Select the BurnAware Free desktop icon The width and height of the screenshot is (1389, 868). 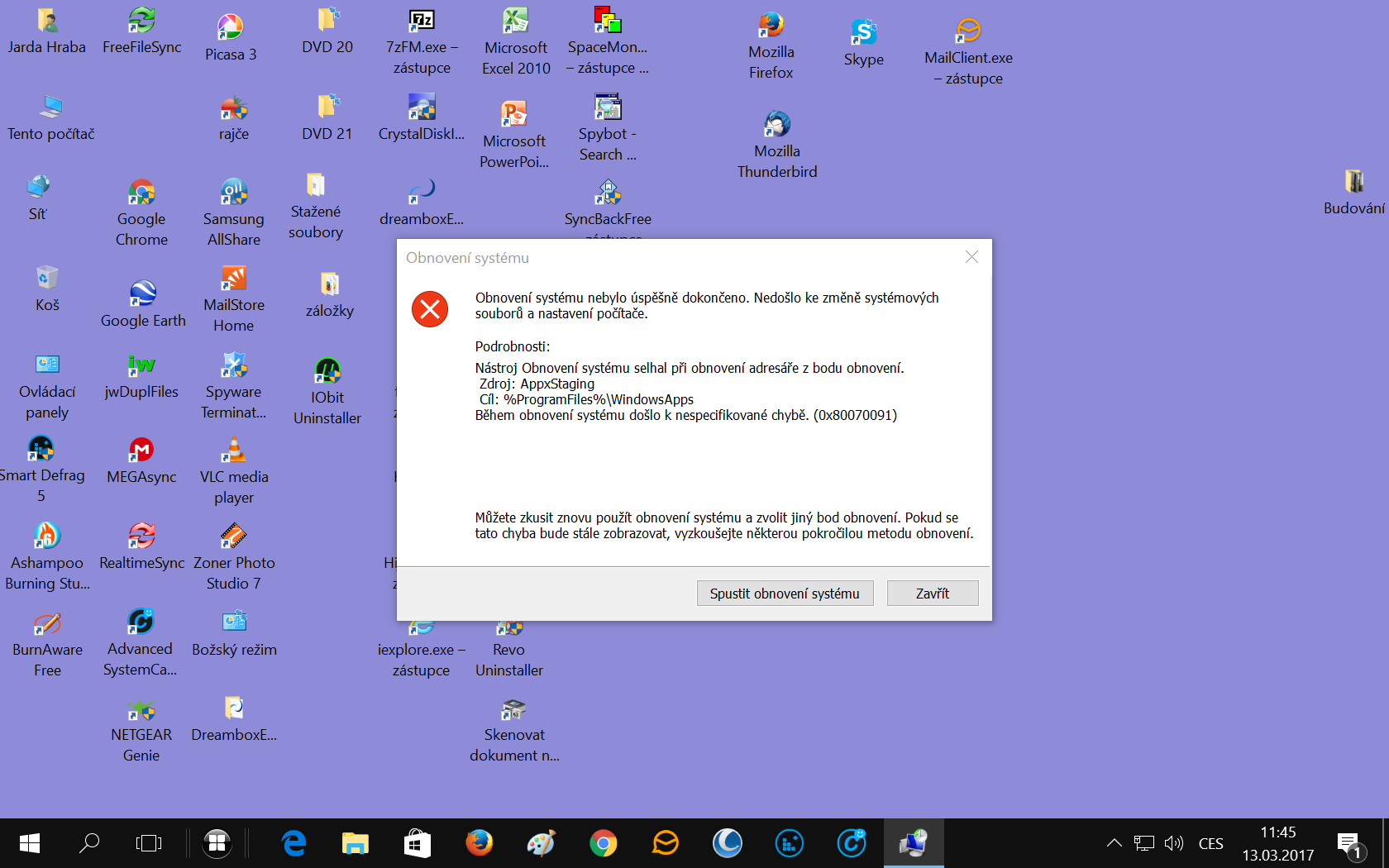[47, 644]
